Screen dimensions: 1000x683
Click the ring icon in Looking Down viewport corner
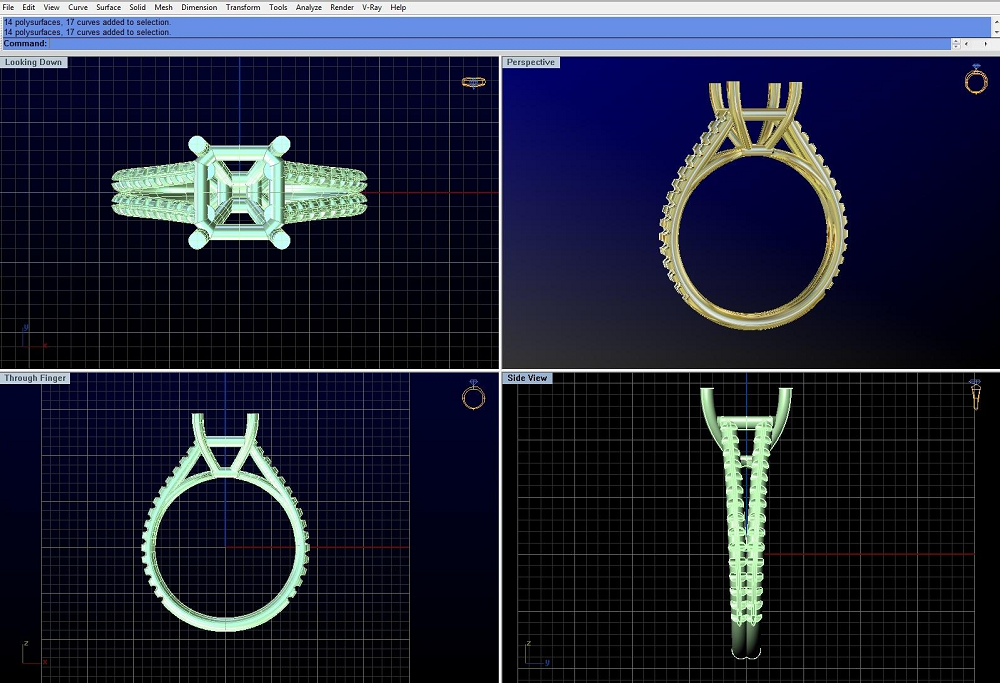pos(473,82)
